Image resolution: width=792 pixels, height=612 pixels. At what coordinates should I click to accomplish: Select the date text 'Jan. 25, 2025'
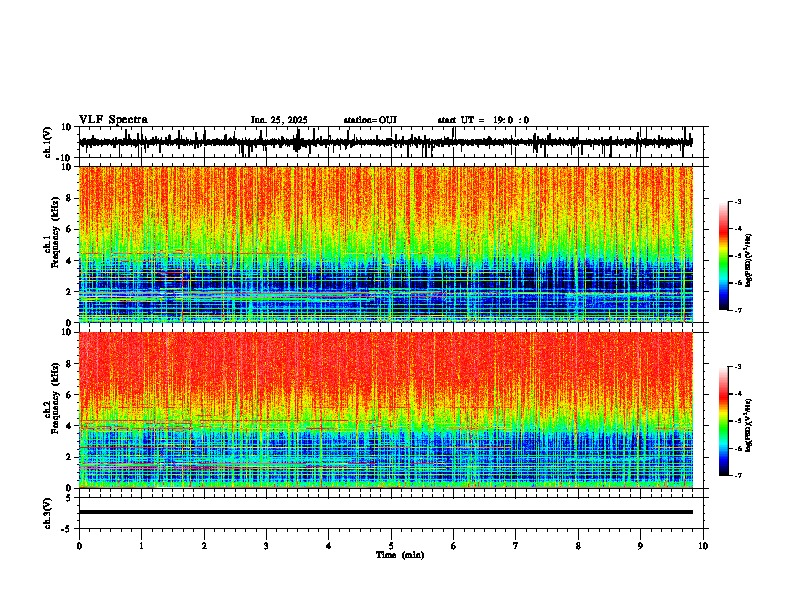click(279, 120)
